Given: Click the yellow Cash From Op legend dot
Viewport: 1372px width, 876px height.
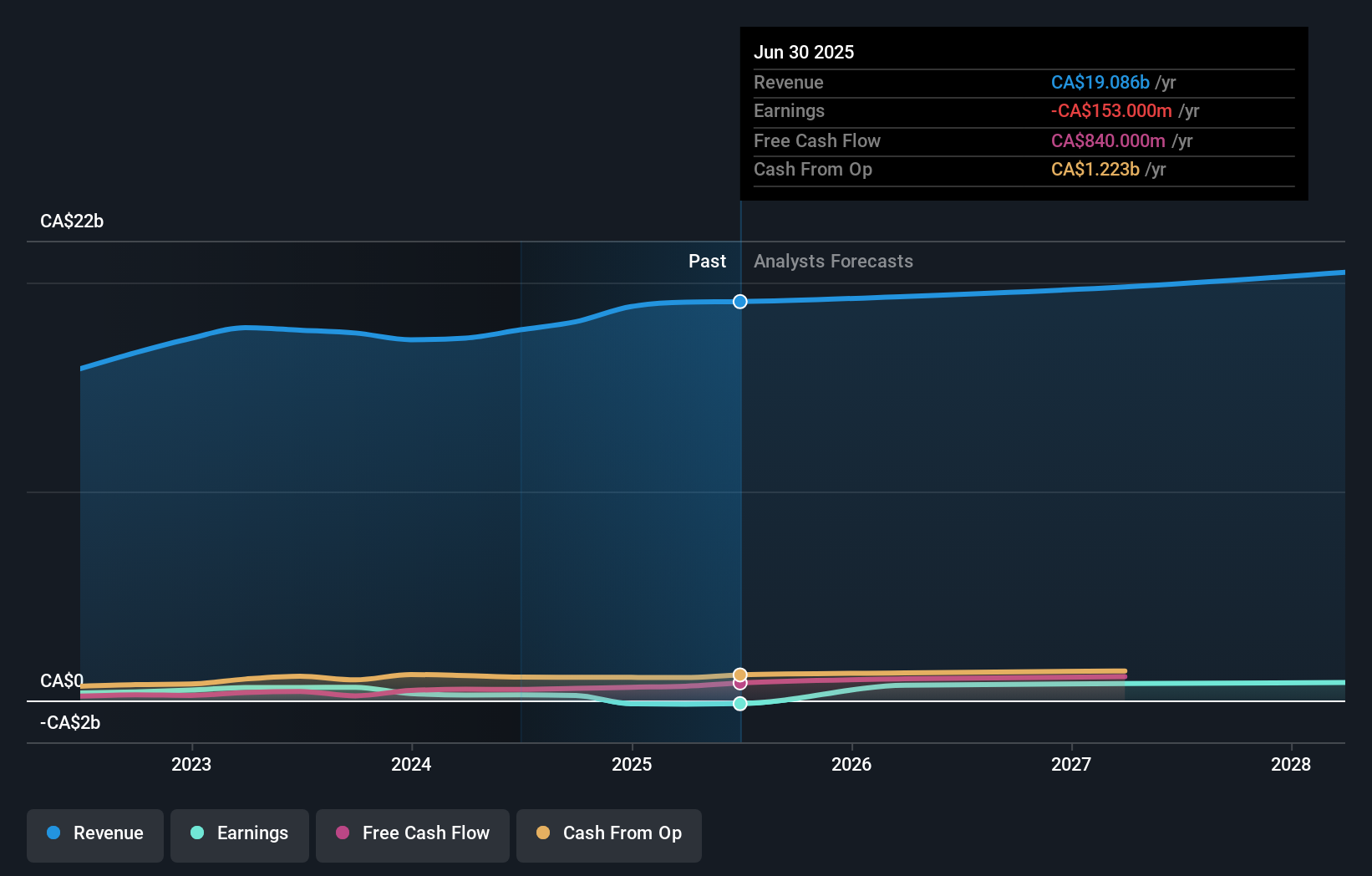Looking at the screenshot, I should [x=544, y=833].
